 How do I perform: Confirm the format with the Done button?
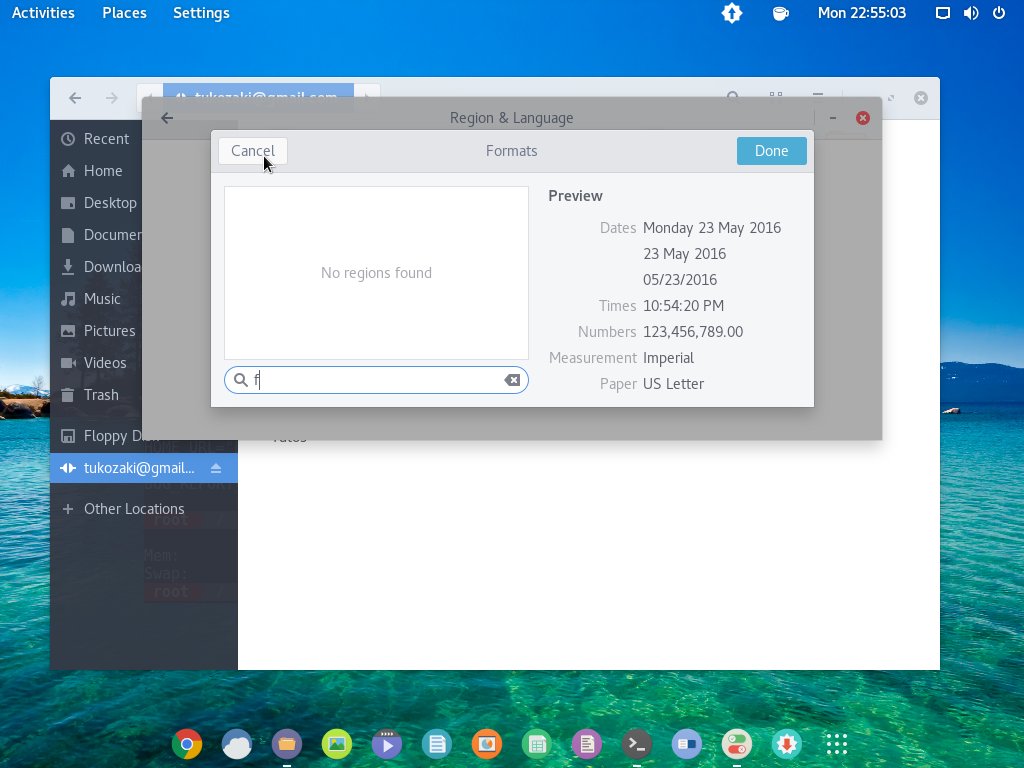[x=771, y=150]
